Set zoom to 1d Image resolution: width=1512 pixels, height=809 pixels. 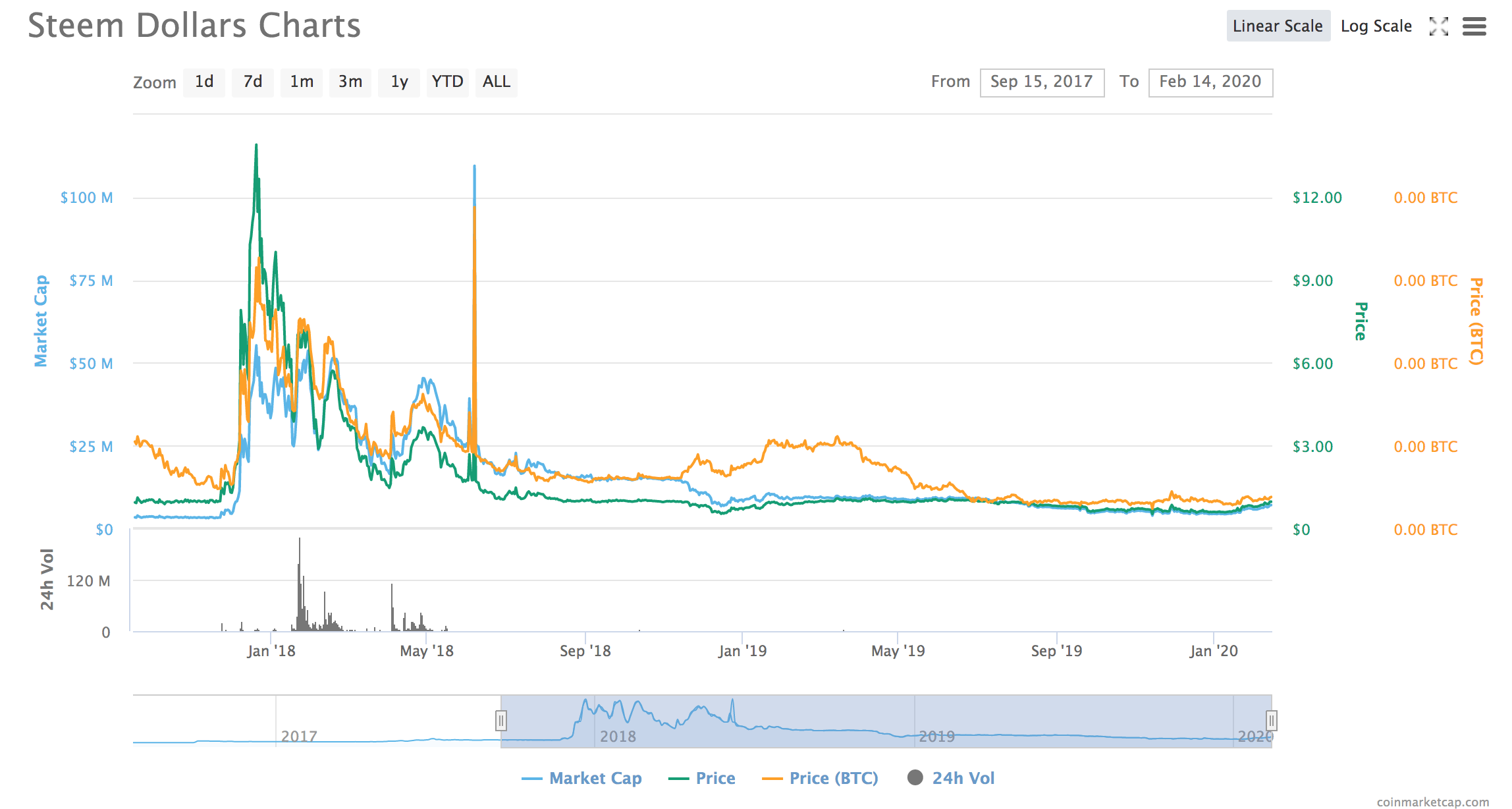204,82
